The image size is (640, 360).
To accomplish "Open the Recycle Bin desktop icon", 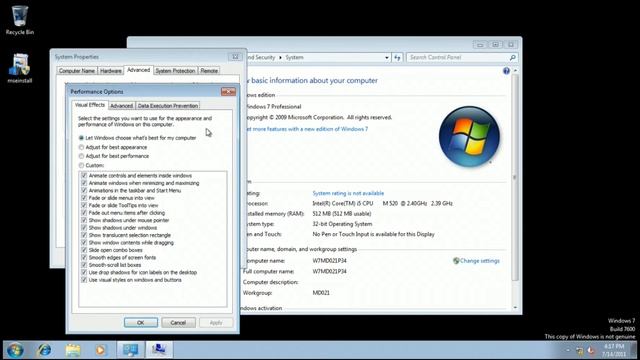I will (19, 20).
